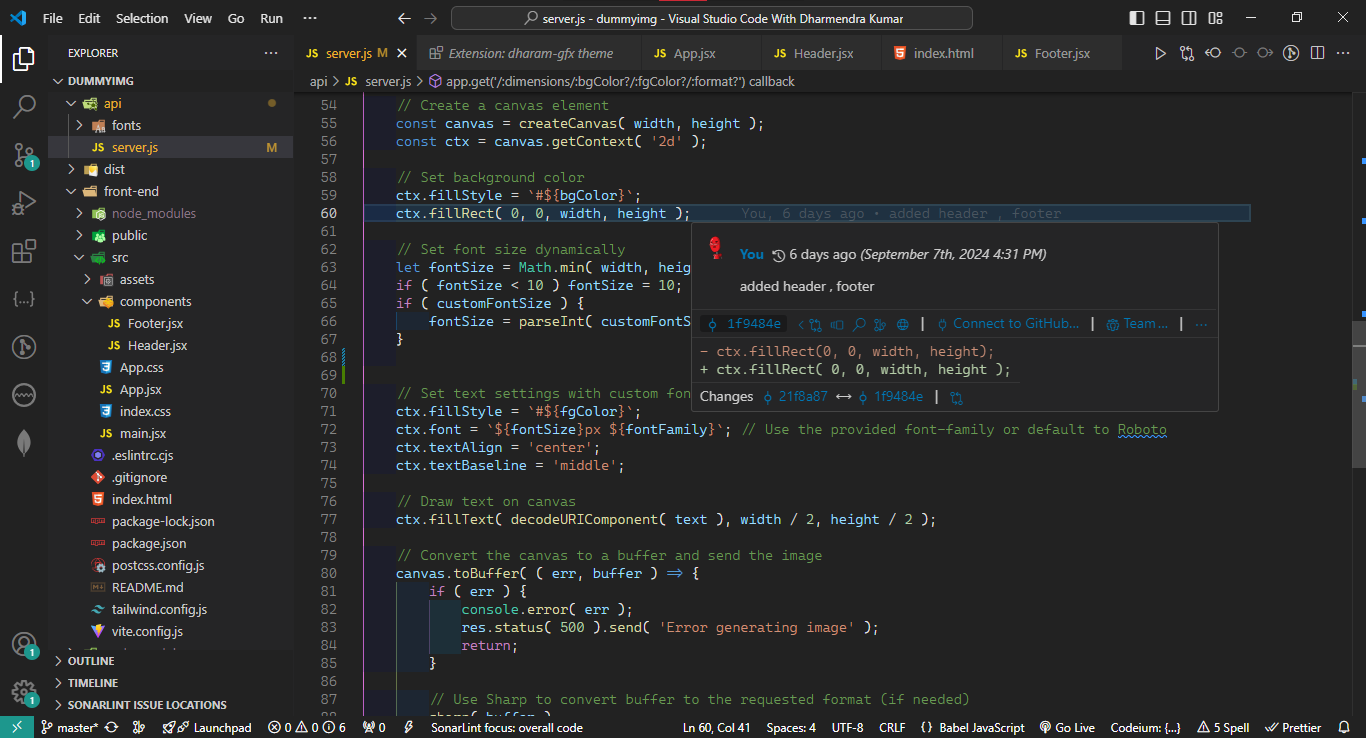Toggle Go Live server in status bar
Image resolution: width=1366 pixels, height=738 pixels.
point(1067,727)
